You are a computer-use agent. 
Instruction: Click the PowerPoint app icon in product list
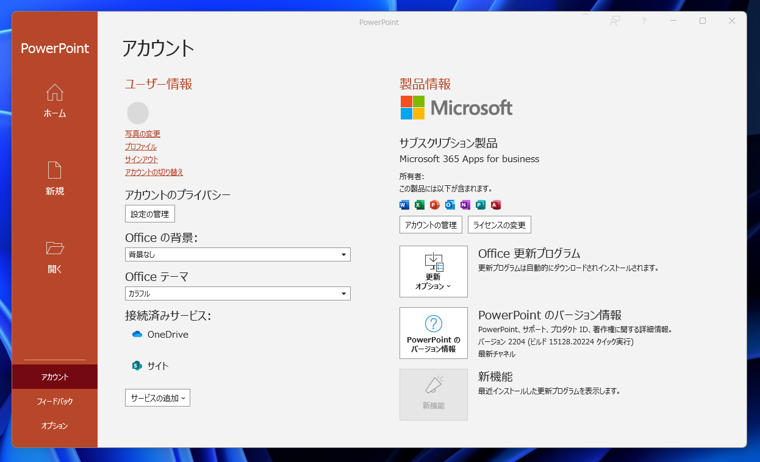click(435, 205)
